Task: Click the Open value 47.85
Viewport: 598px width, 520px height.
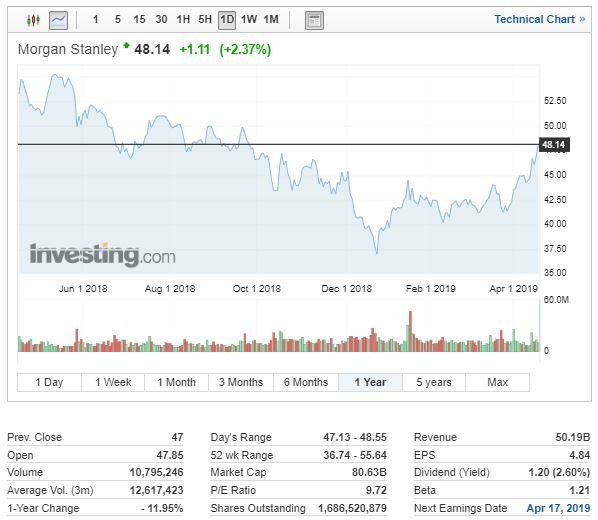Action: pos(170,455)
